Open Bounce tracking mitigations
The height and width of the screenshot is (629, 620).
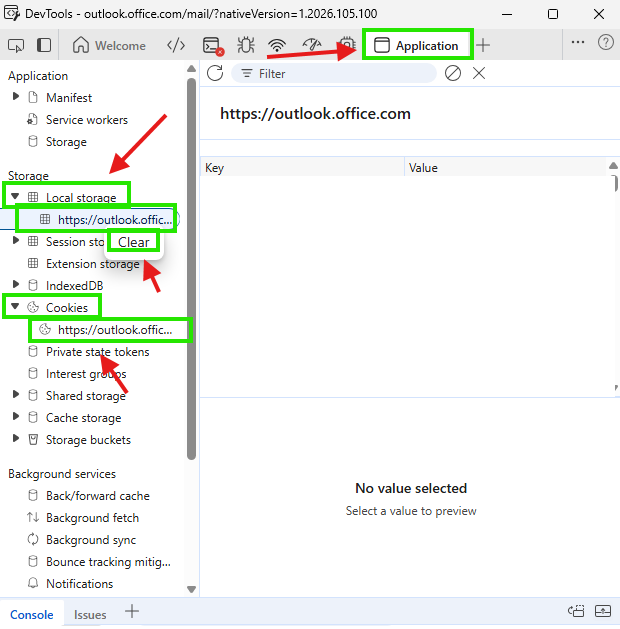[108, 562]
